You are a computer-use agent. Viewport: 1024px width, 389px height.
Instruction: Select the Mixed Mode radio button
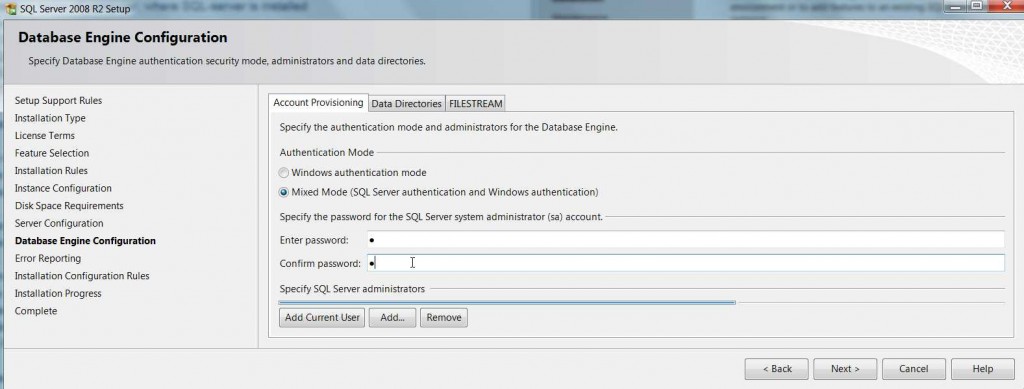pyautogui.click(x=283, y=193)
